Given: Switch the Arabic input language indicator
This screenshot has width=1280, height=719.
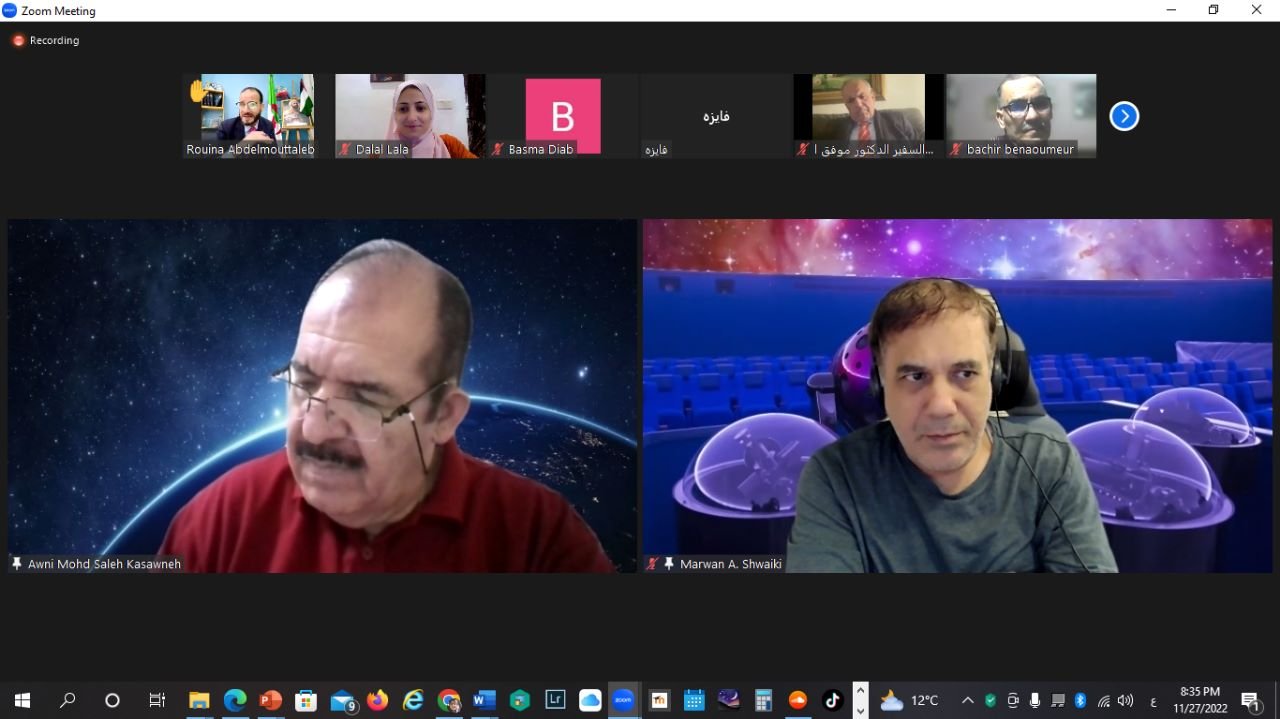Looking at the screenshot, I should coord(1153,701).
